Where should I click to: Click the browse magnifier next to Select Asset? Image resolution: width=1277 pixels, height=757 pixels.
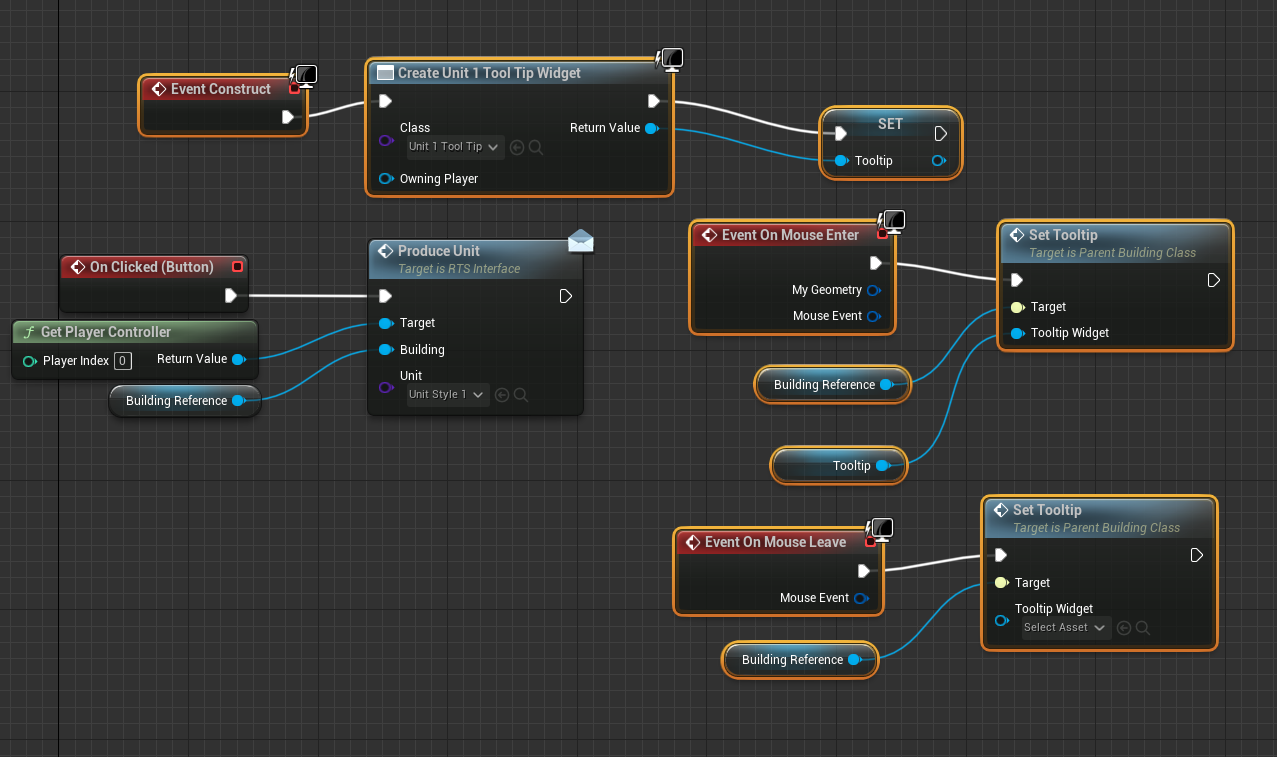(x=1142, y=628)
